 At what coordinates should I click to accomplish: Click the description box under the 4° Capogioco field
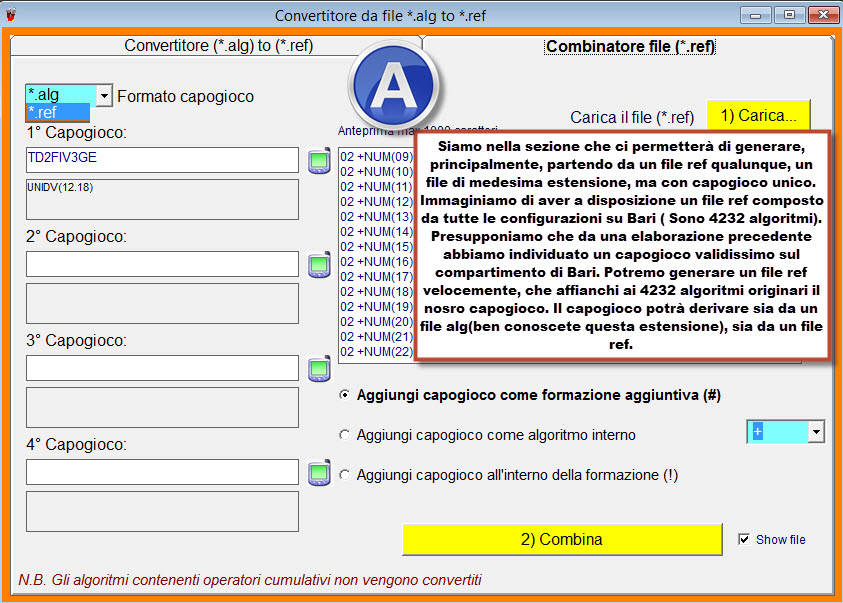pyautogui.click(x=162, y=512)
